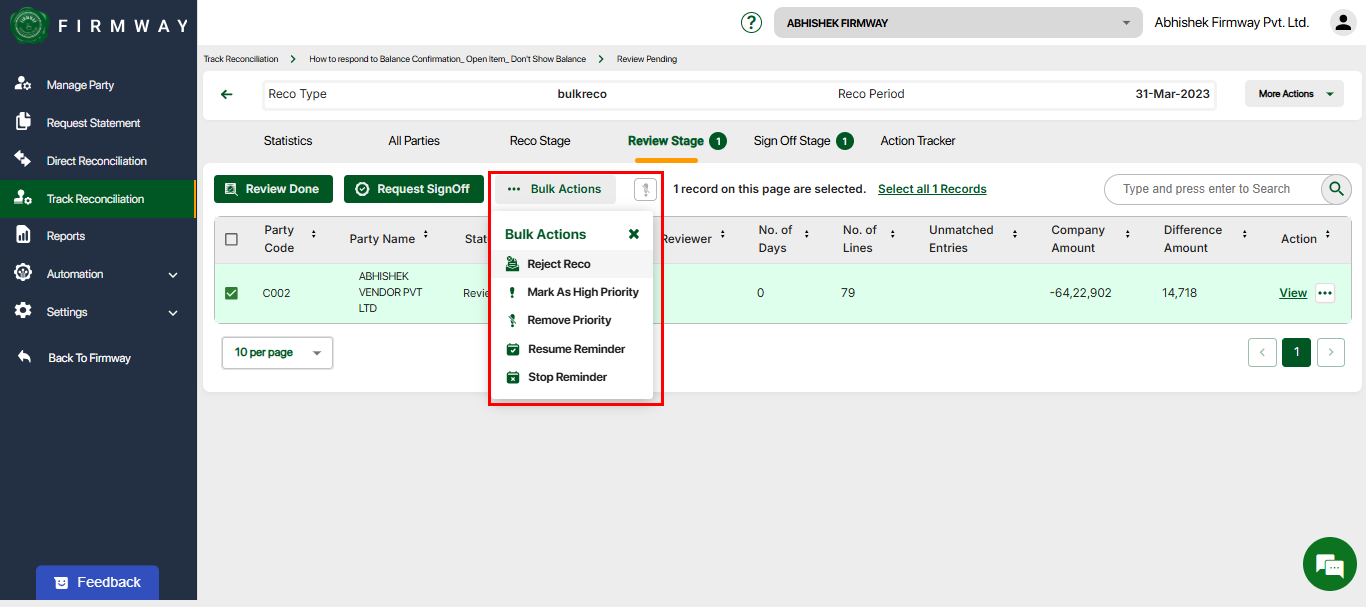Click the back arrow beside Reco Type
The width and height of the screenshot is (1366, 607).
pyautogui.click(x=227, y=94)
